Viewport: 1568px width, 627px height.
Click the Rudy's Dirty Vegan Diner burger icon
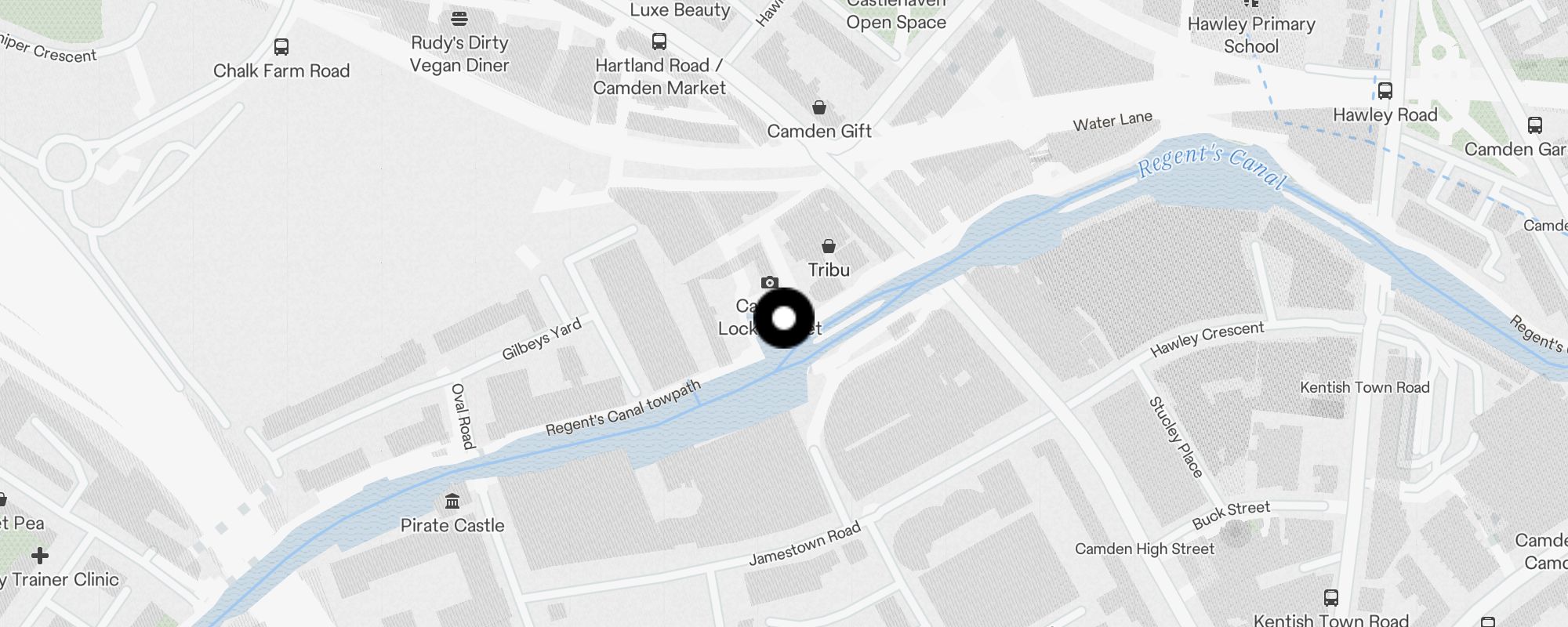coord(459,19)
